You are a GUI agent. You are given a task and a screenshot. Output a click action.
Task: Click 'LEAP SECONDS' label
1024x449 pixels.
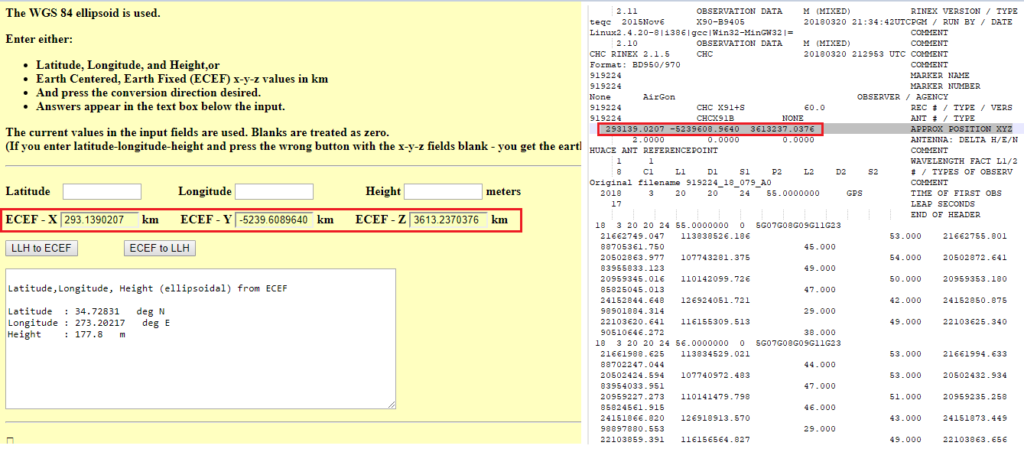942,204
